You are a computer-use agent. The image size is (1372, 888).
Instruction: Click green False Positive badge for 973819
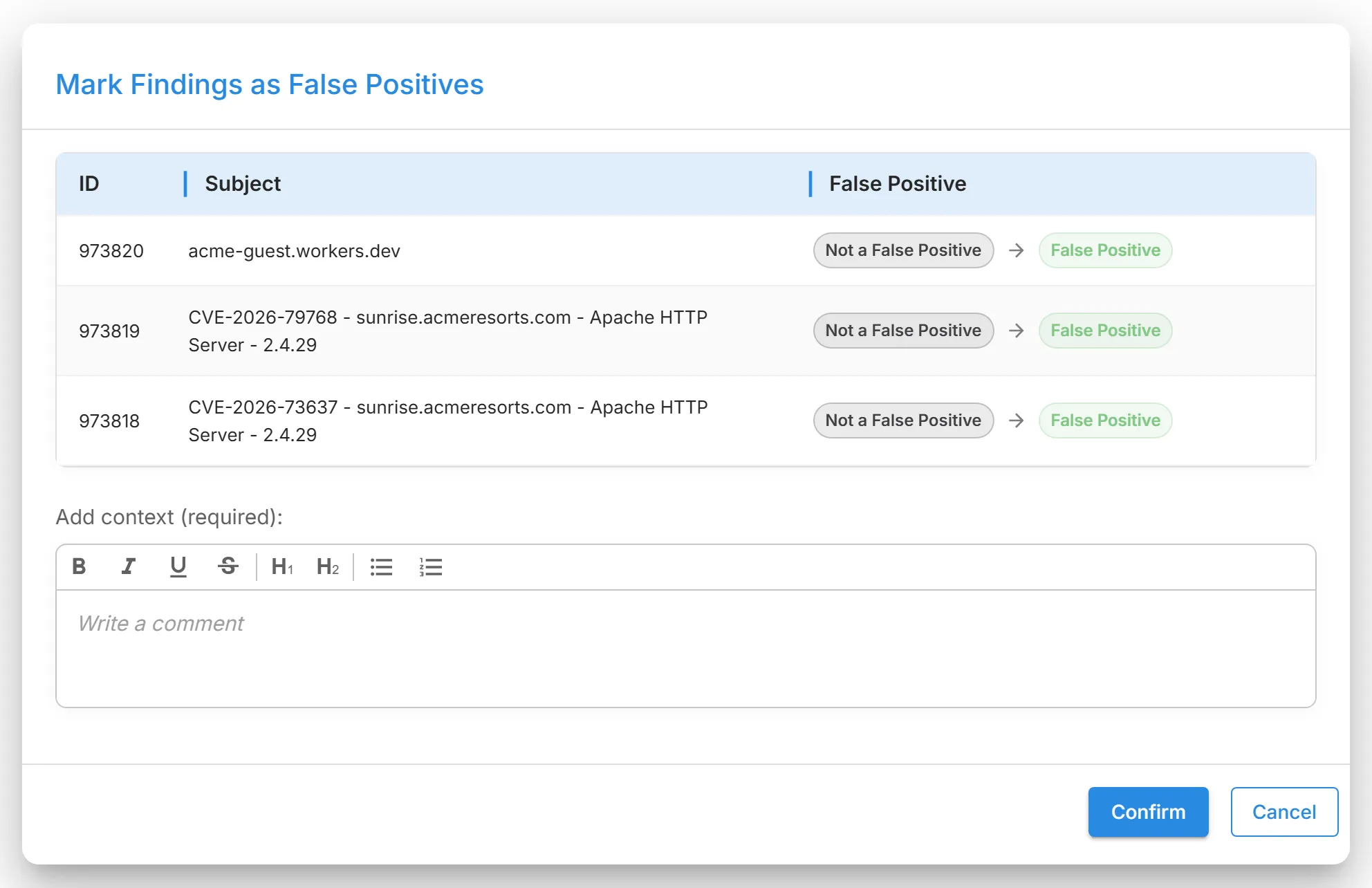point(1105,331)
